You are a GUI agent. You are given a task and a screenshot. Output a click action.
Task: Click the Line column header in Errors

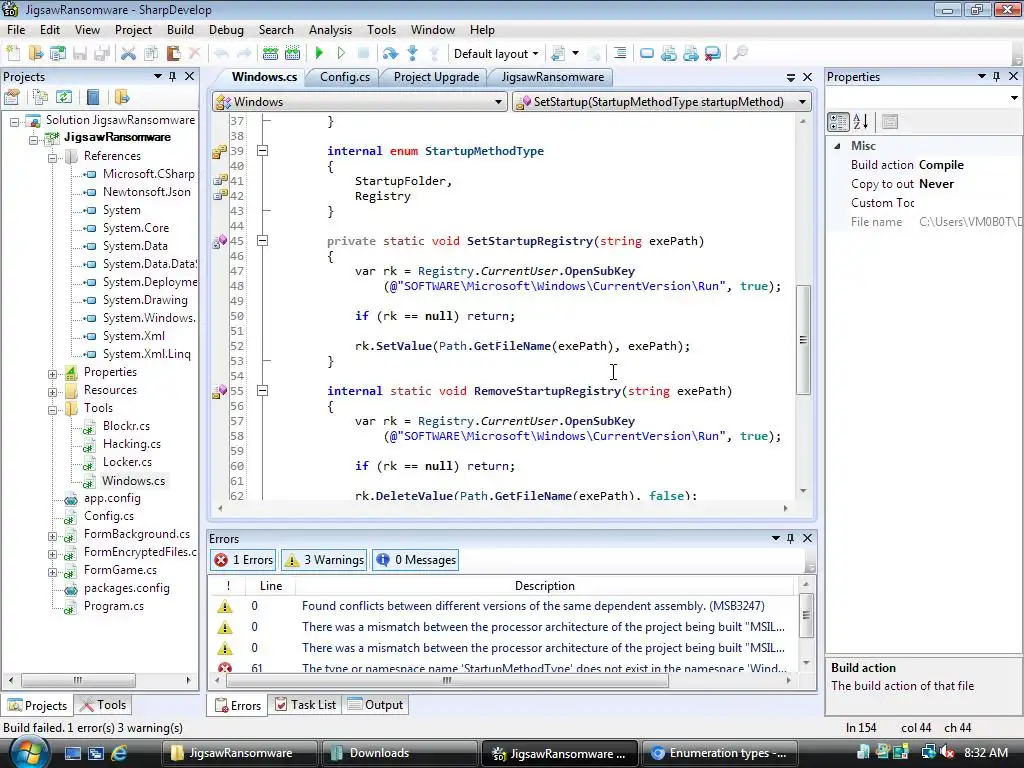click(271, 586)
